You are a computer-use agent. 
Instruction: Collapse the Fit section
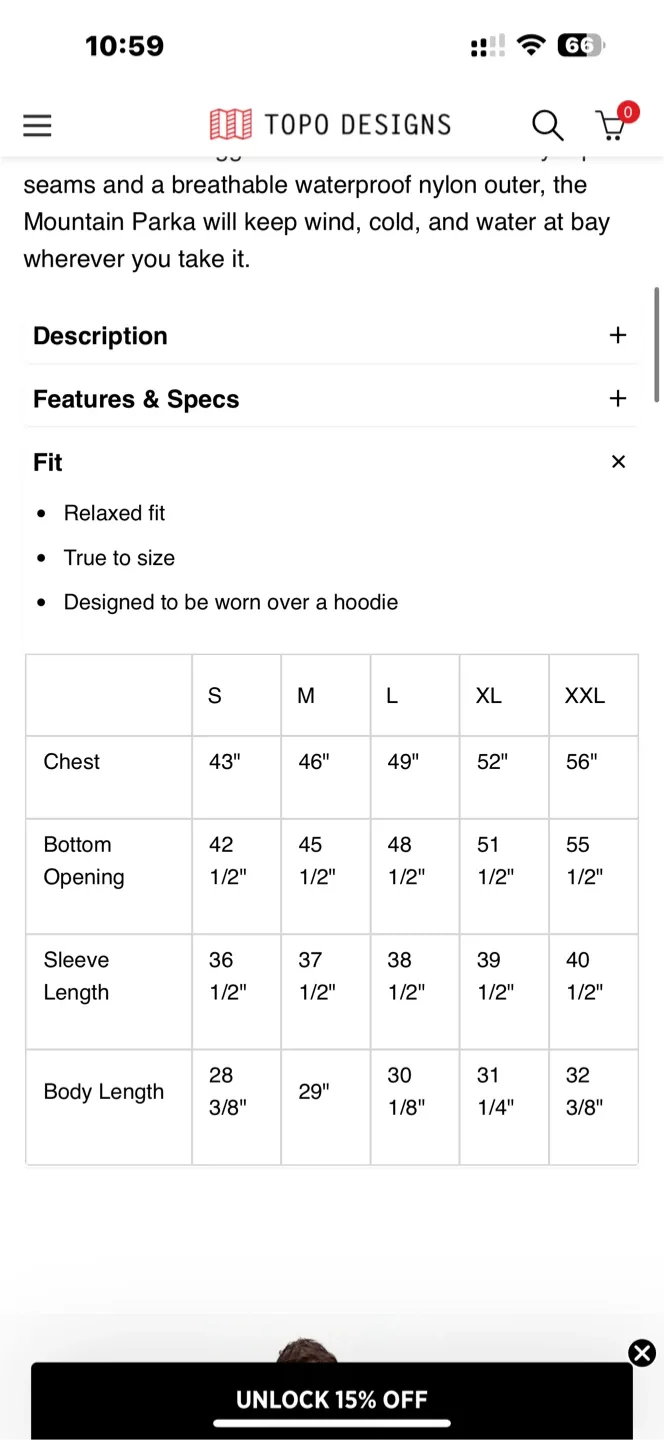pyautogui.click(x=618, y=461)
